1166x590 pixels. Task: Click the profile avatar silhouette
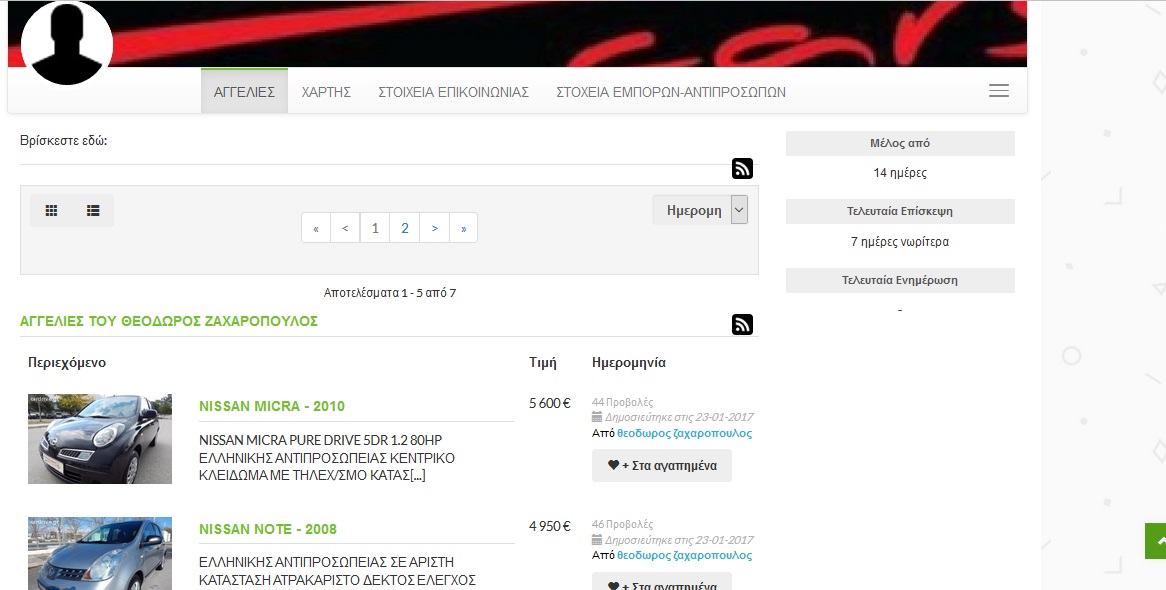coord(67,43)
